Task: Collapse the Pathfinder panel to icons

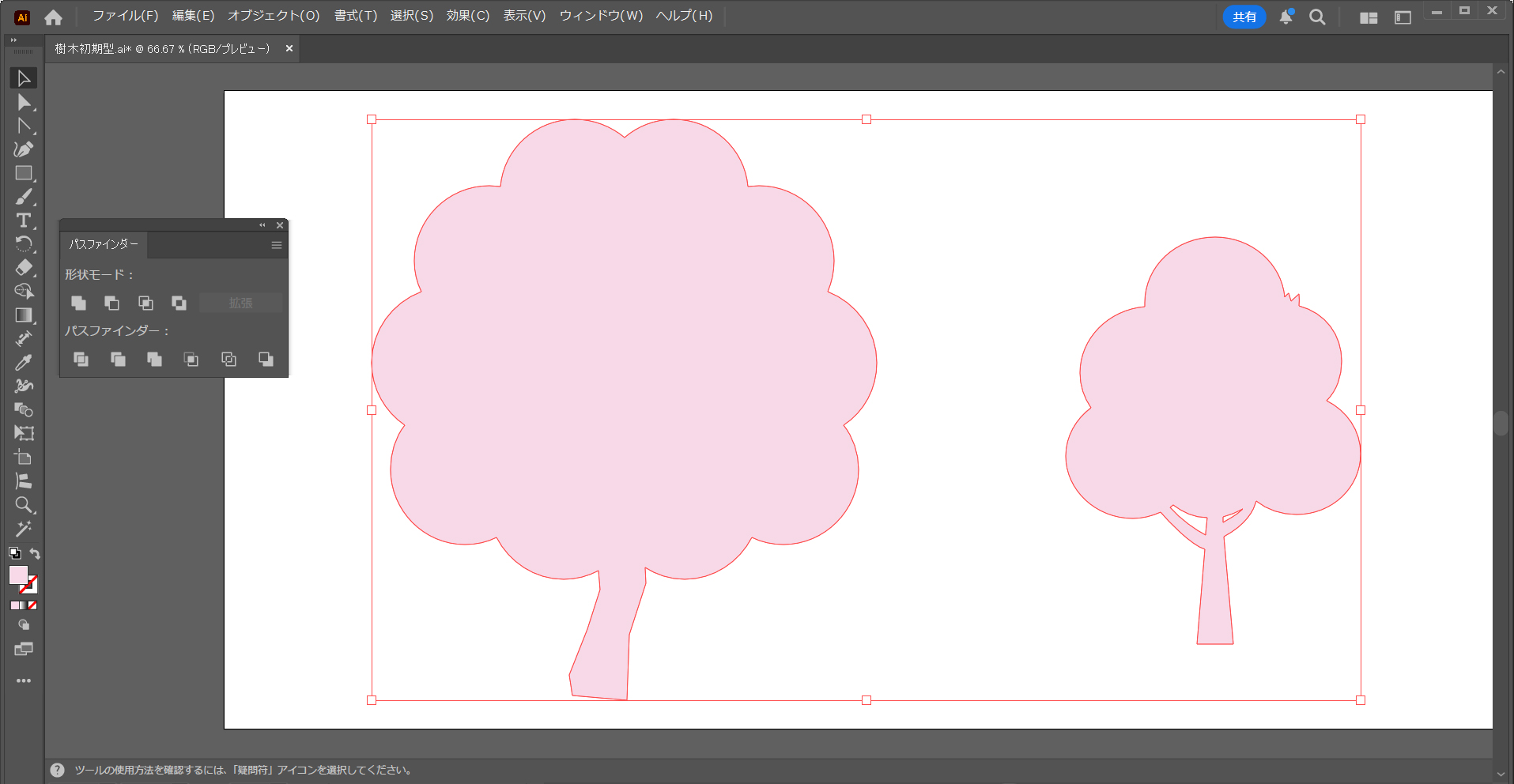Action: point(262,225)
